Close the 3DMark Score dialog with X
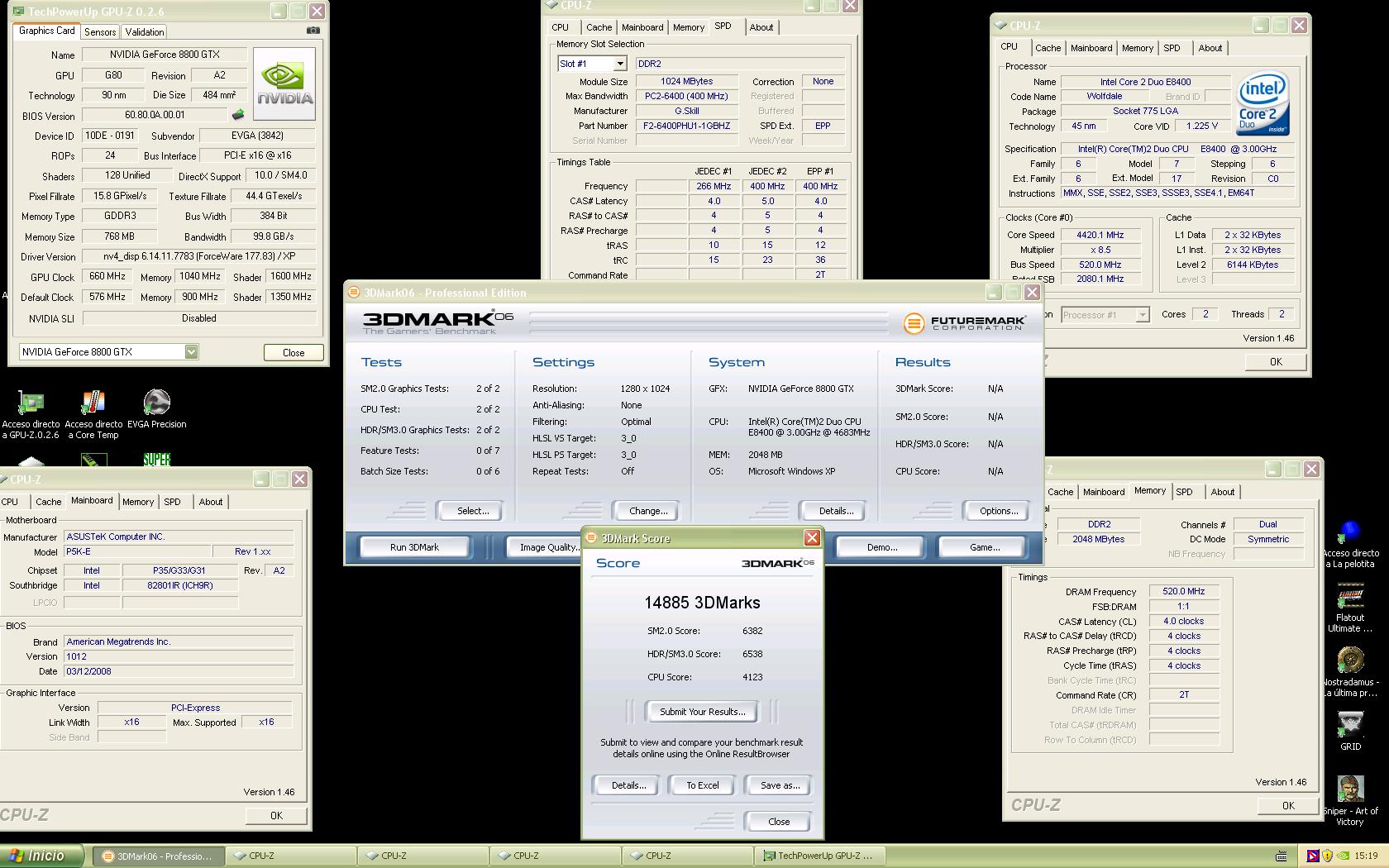This screenshot has height=868, width=1389. [x=812, y=538]
